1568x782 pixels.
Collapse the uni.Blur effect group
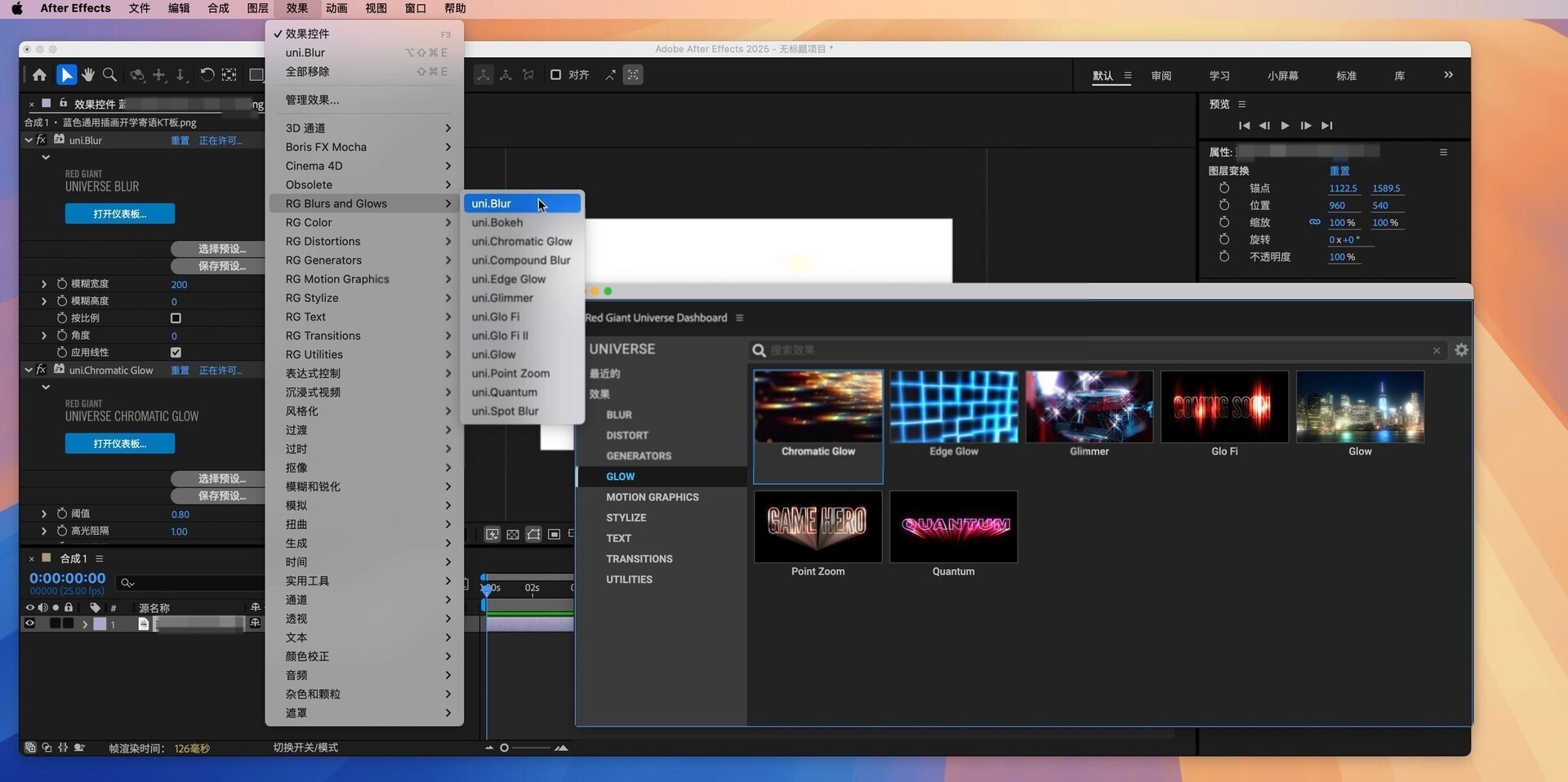29,140
